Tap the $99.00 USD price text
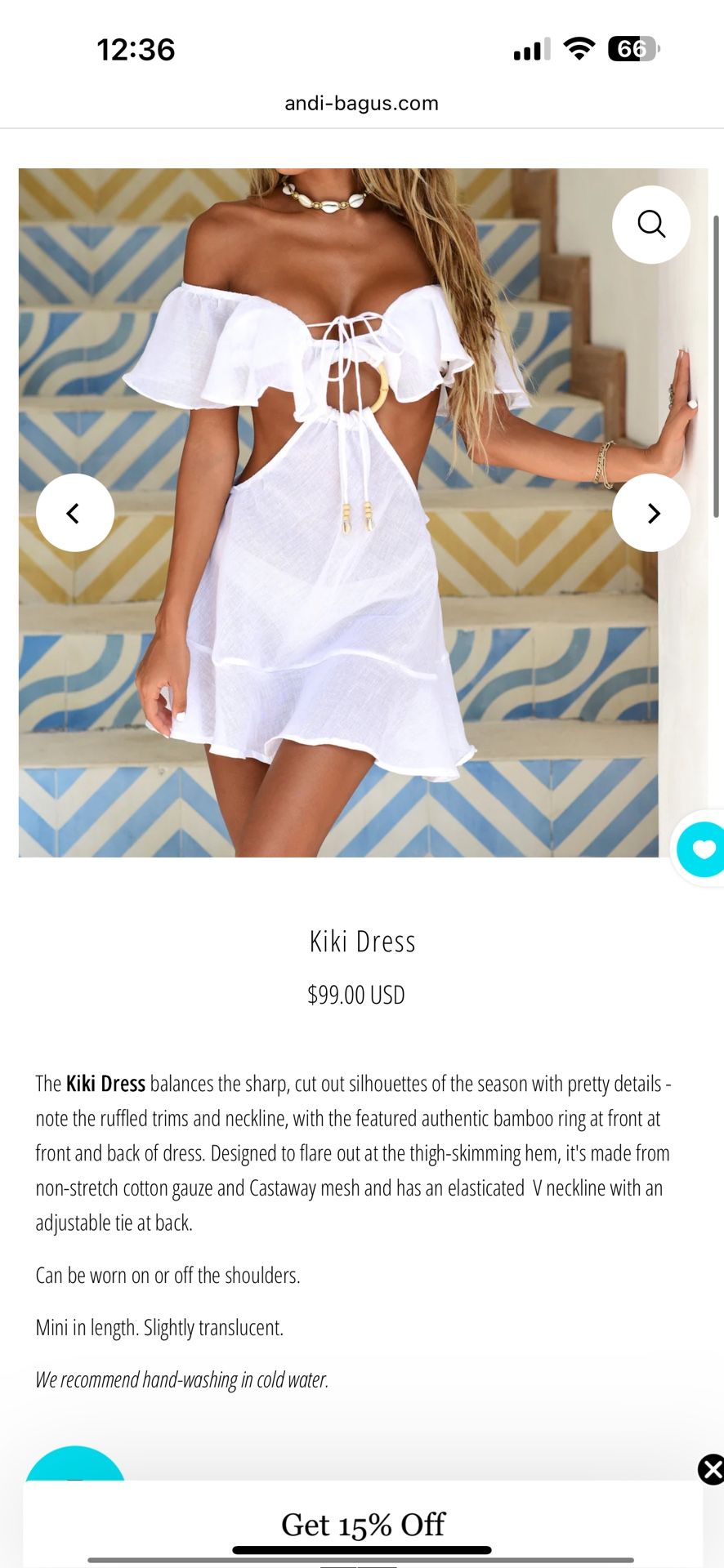This screenshot has height=1568, width=724. 356,995
